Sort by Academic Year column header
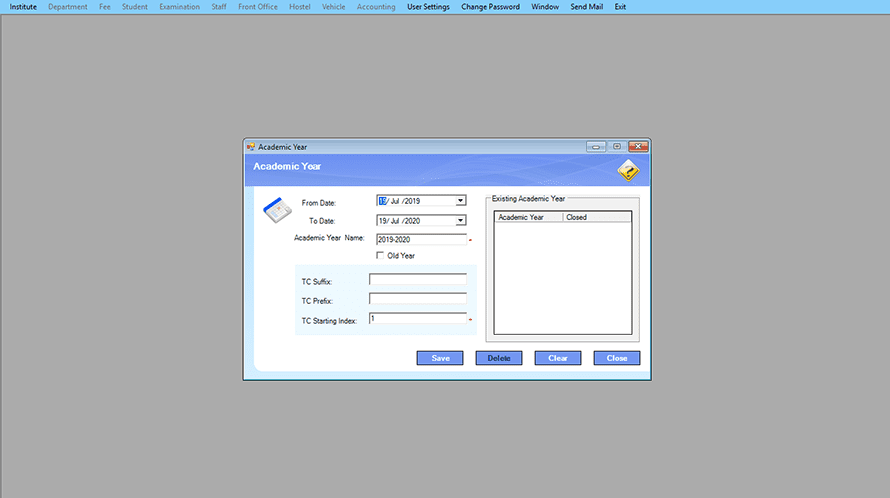Screen dimensions: 890x498 point(528,217)
